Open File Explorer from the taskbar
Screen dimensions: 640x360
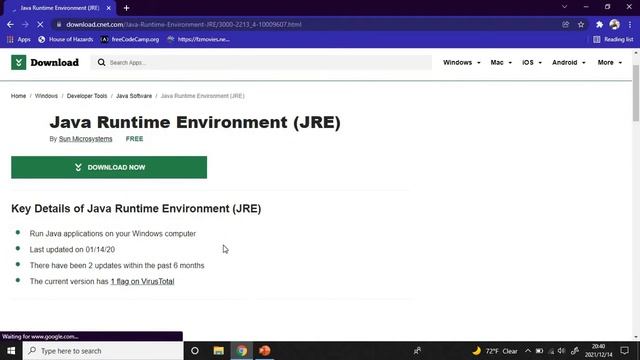pos(218,351)
